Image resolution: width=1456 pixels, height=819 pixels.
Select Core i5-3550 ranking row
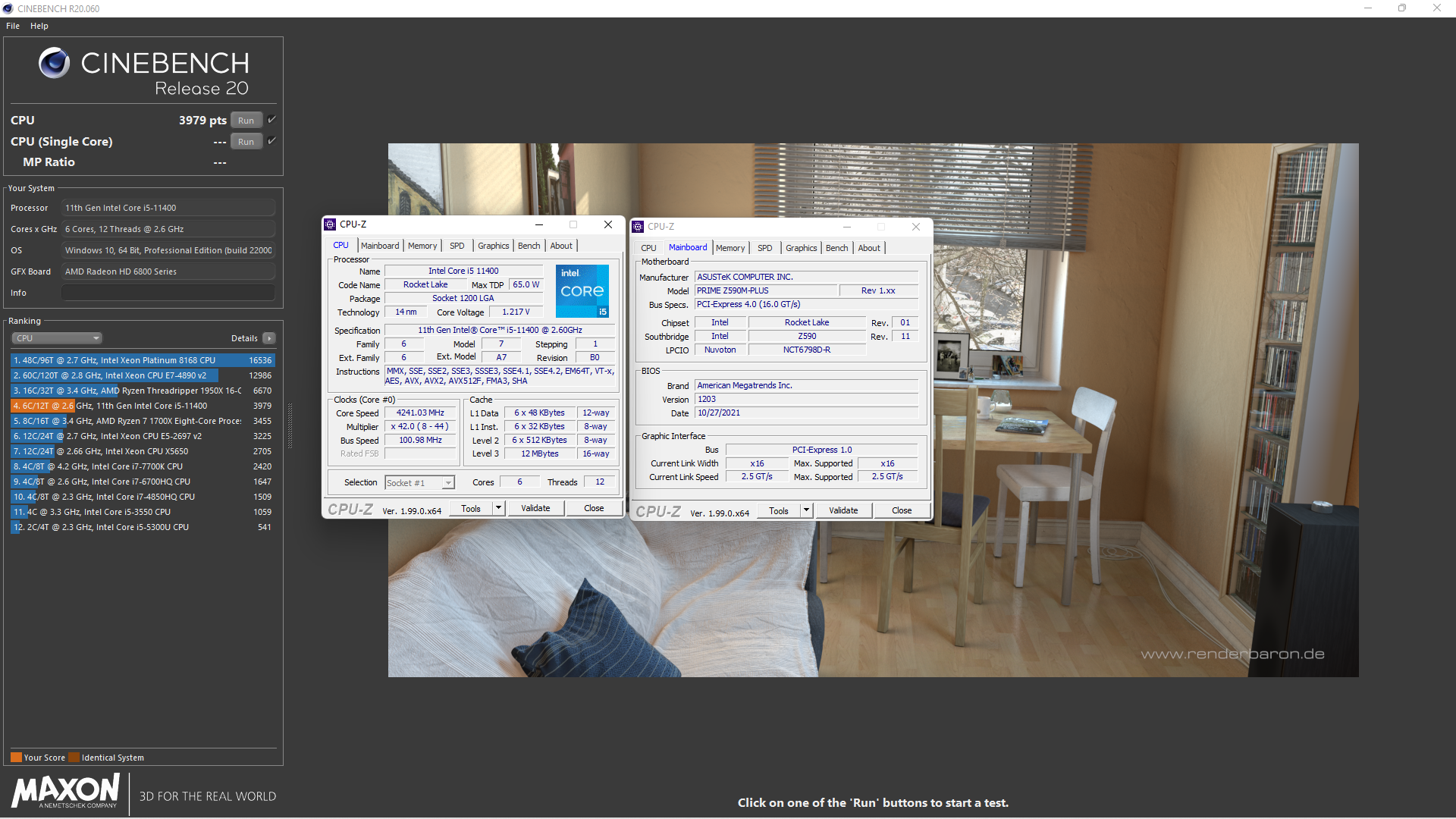(x=143, y=512)
